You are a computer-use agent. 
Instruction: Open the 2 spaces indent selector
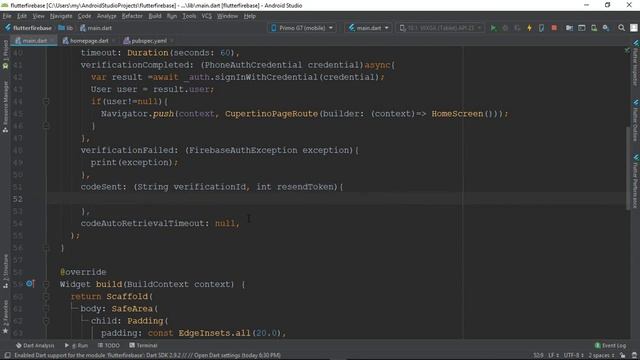coord(601,356)
